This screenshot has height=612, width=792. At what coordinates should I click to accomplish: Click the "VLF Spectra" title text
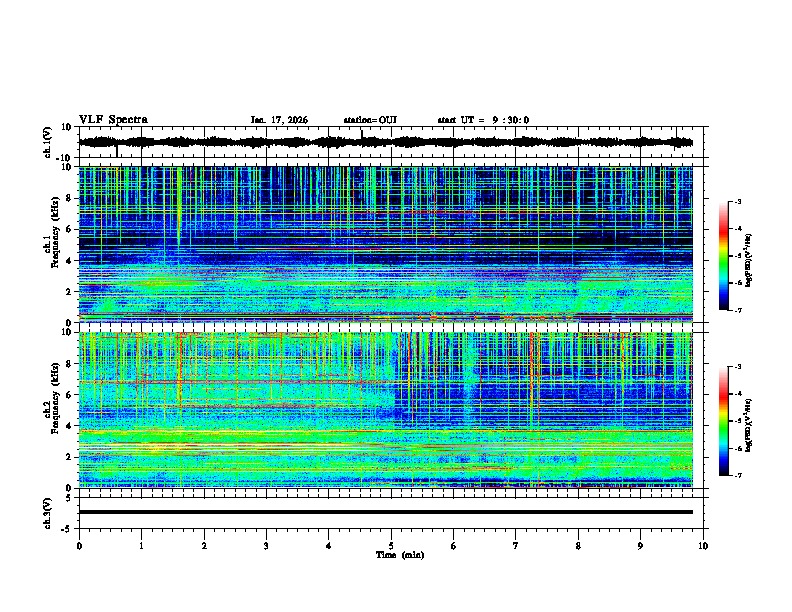(x=113, y=120)
